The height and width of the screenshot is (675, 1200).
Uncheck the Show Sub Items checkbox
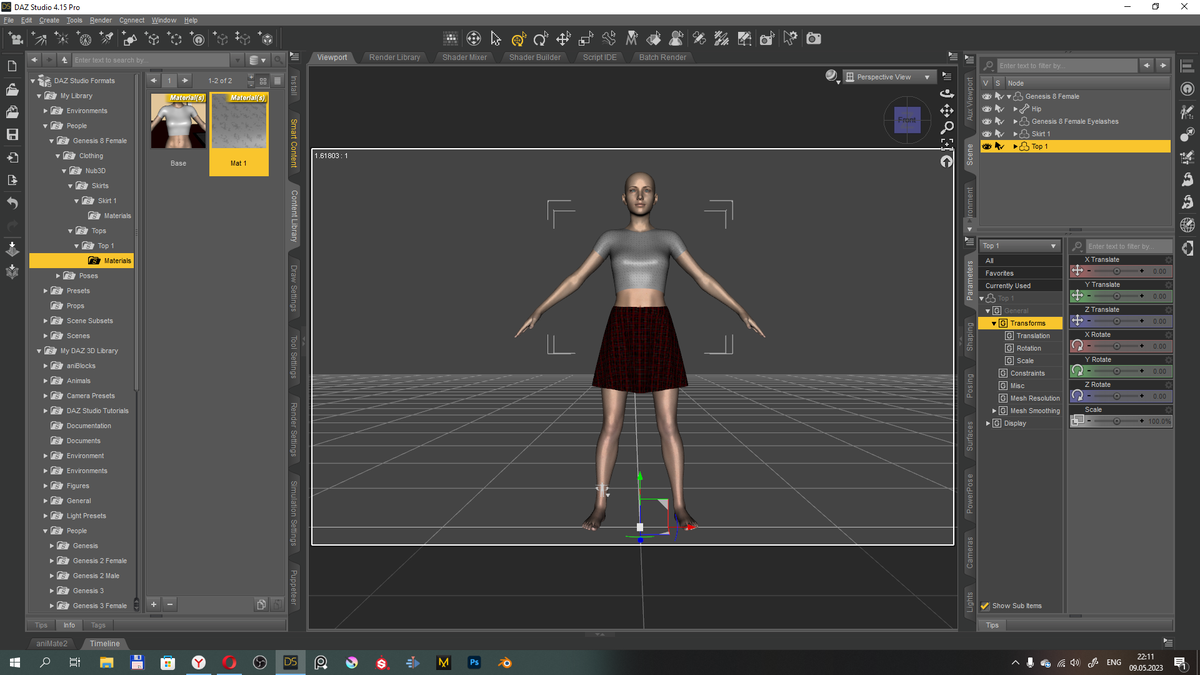pos(985,606)
